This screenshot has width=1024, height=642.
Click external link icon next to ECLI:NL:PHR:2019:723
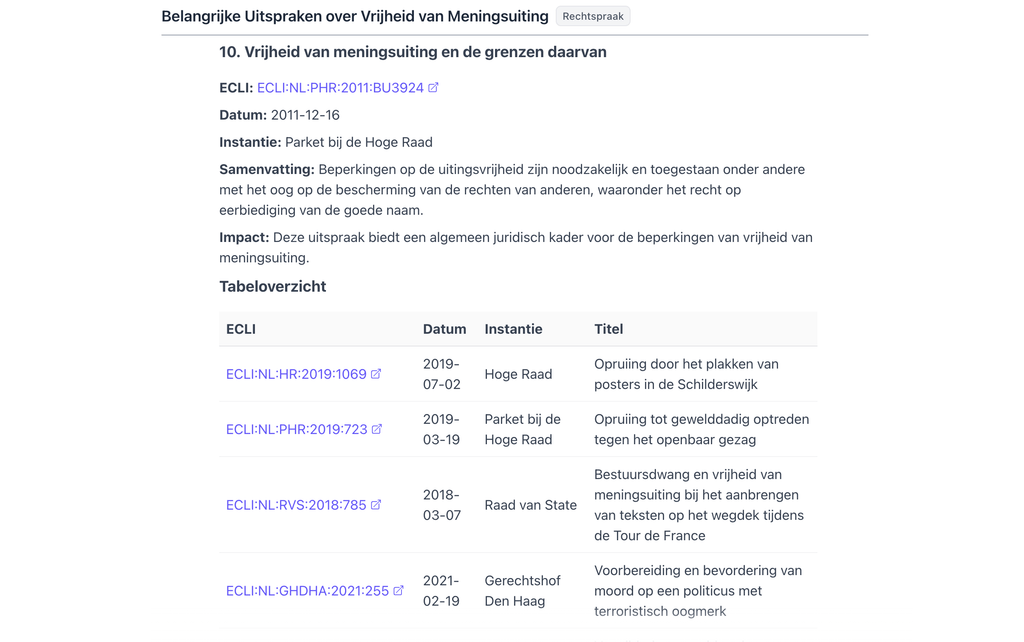[x=377, y=429]
